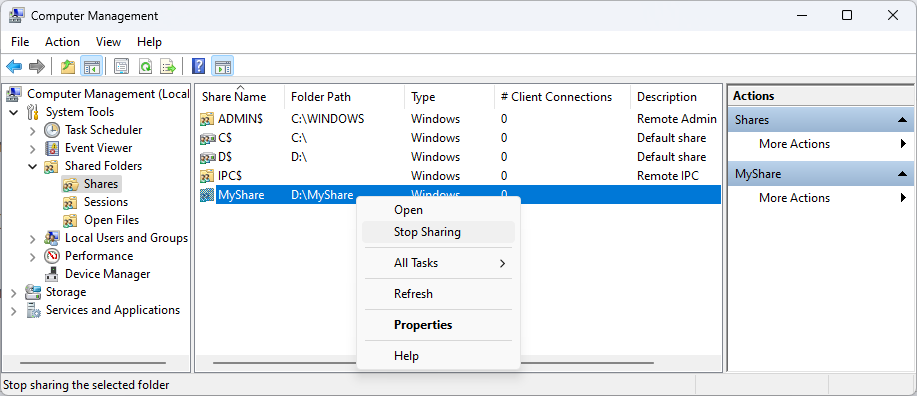The image size is (917, 396).
Task: Click the Up one level folder icon
Action: point(68,67)
